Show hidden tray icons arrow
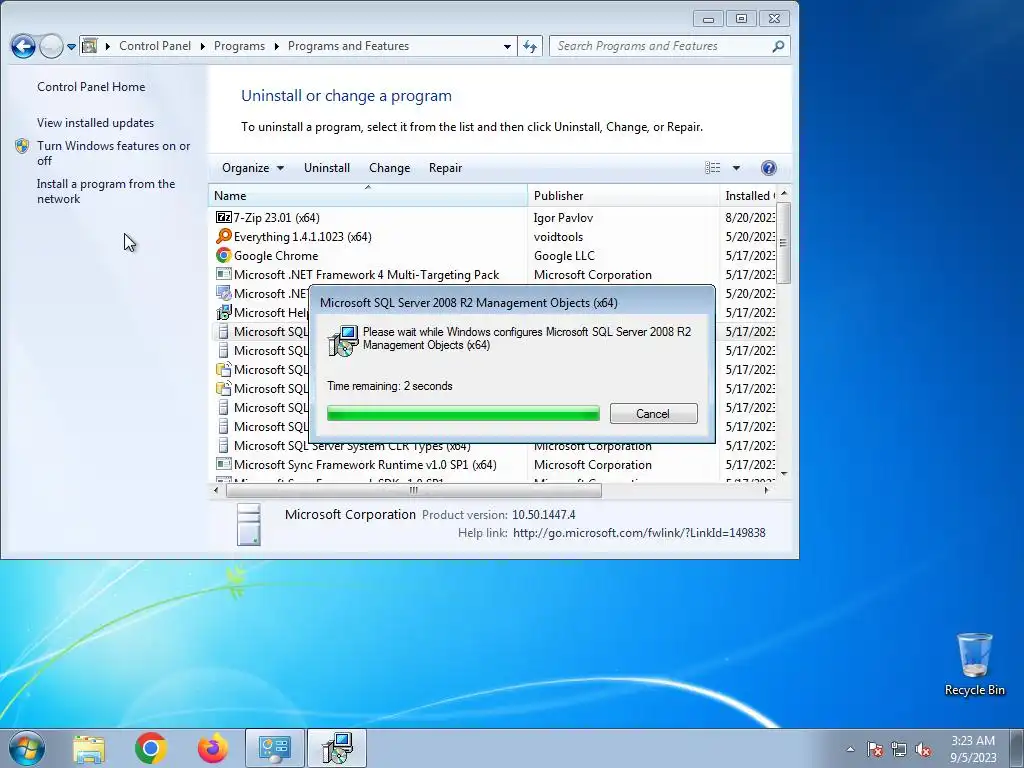 pyautogui.click(x=850, y=749)
